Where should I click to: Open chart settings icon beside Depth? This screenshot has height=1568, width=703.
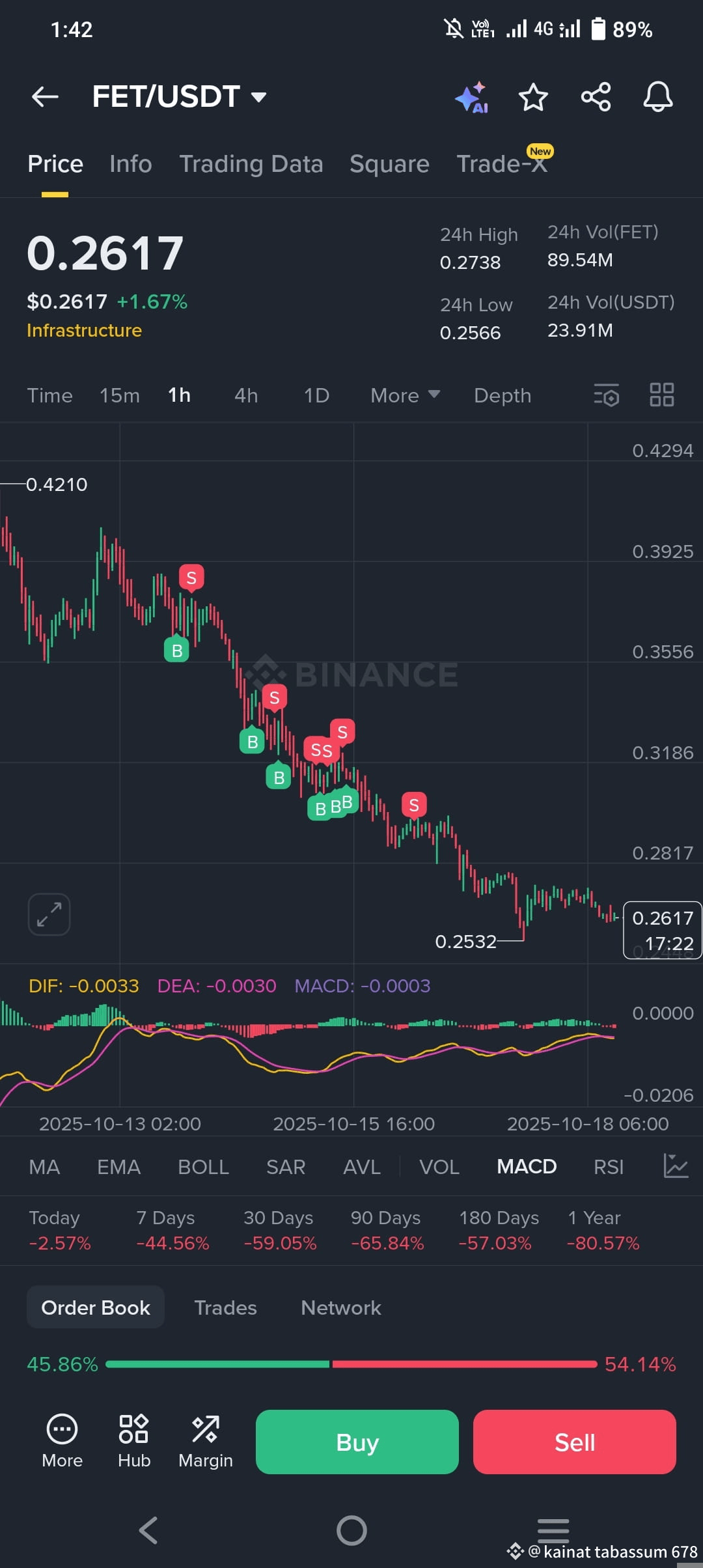(606, 395)
